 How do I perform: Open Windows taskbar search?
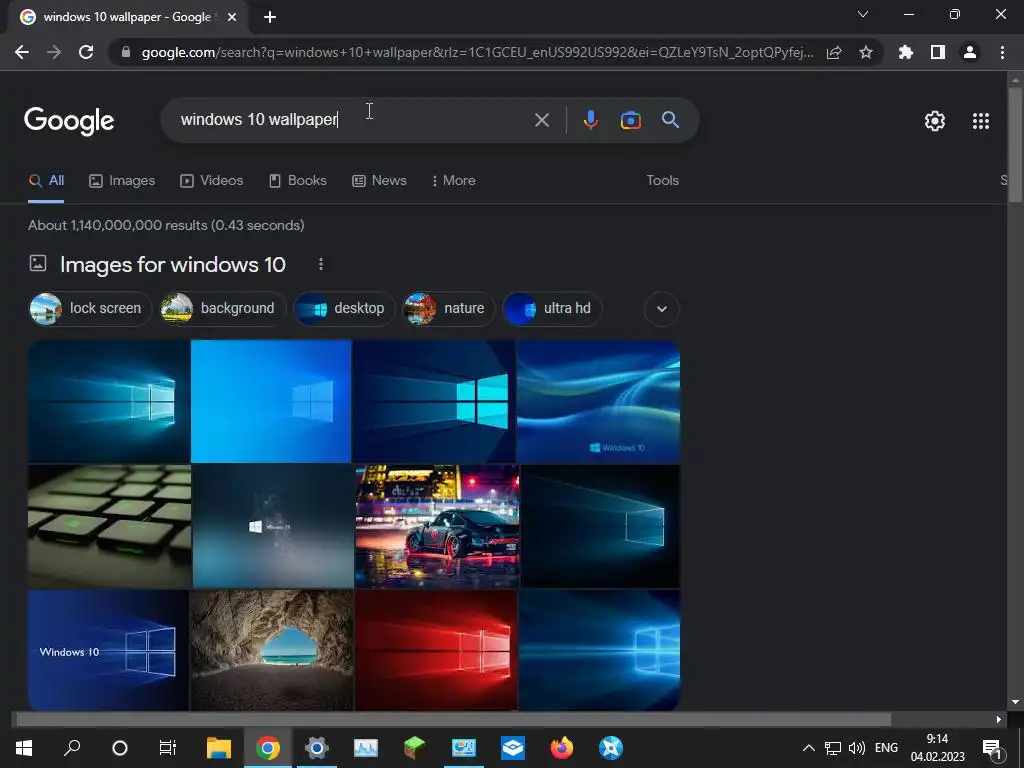point(72,748)
